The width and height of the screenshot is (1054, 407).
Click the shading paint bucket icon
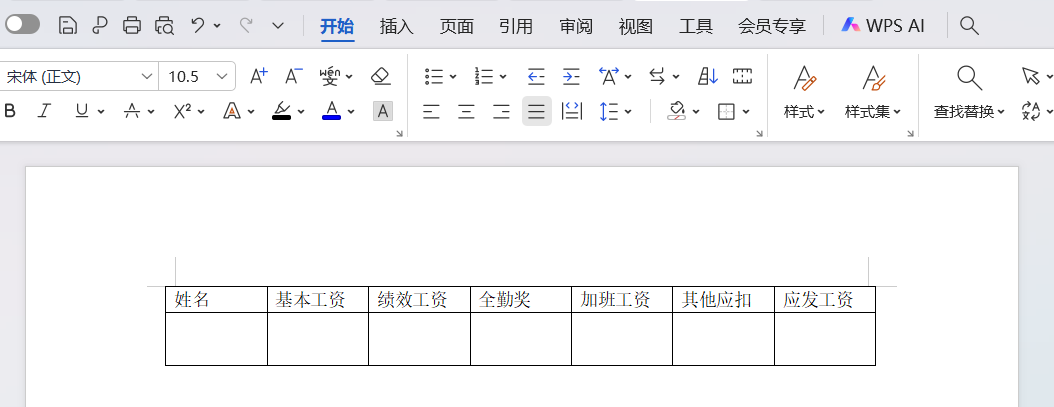[676, 111]
